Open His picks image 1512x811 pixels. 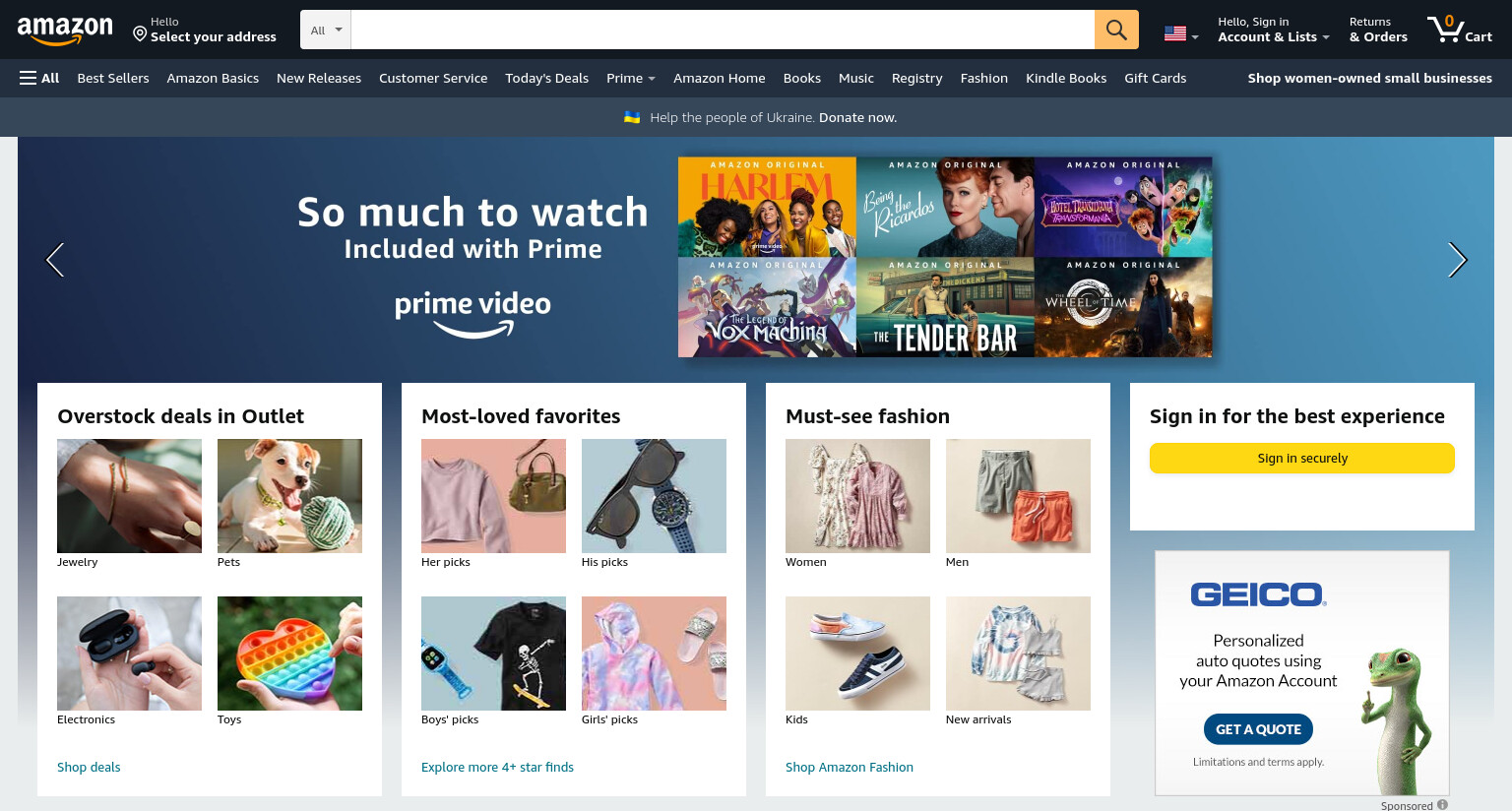coord(654,496)
